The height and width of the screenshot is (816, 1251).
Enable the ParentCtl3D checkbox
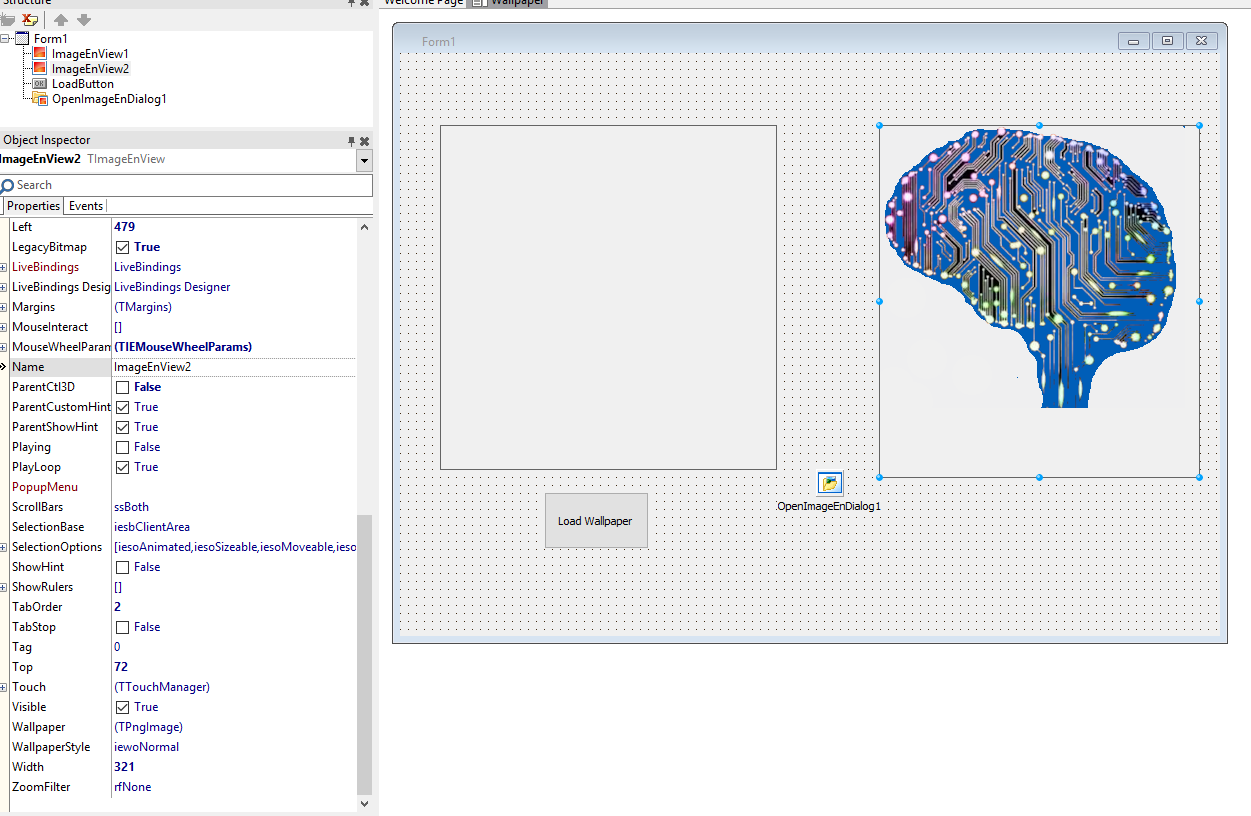tap(122, 387)
